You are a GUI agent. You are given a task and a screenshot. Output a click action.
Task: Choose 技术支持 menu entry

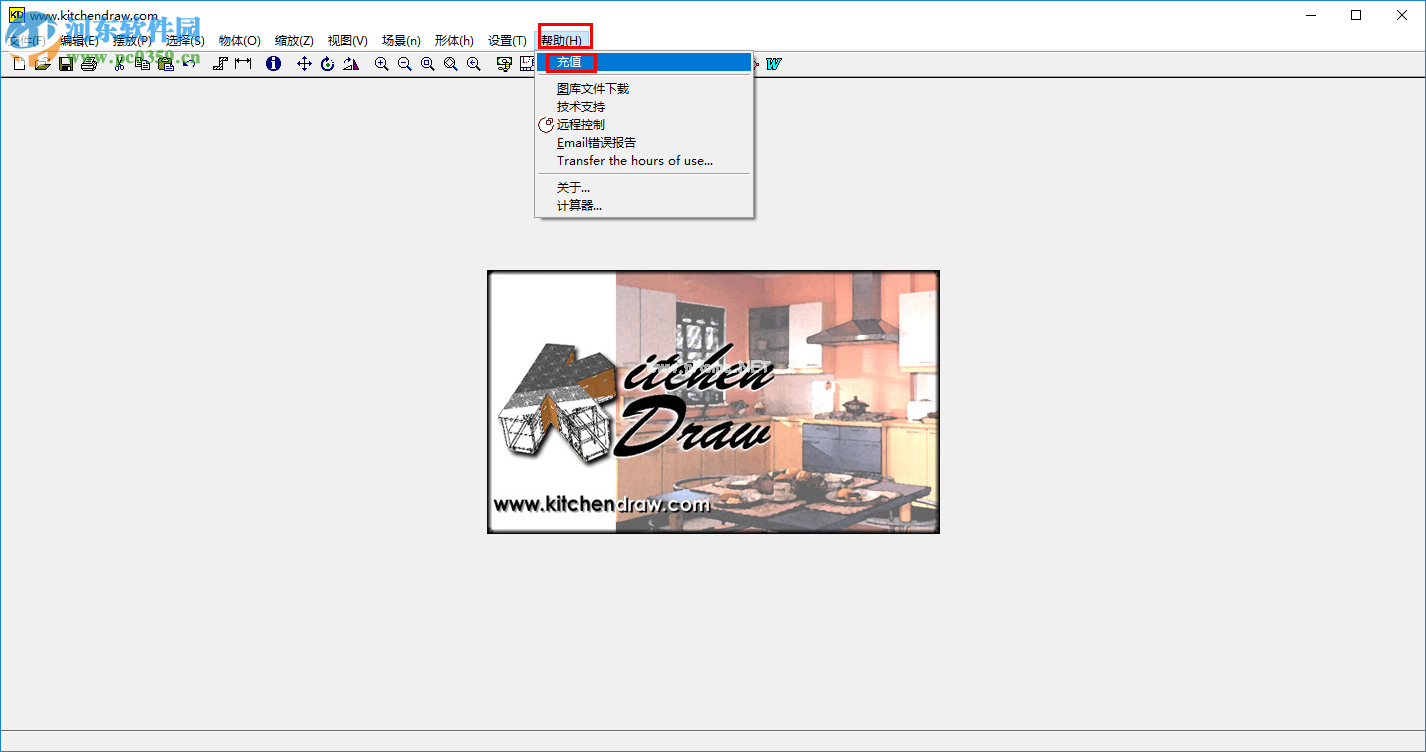[x=644, y=107]
